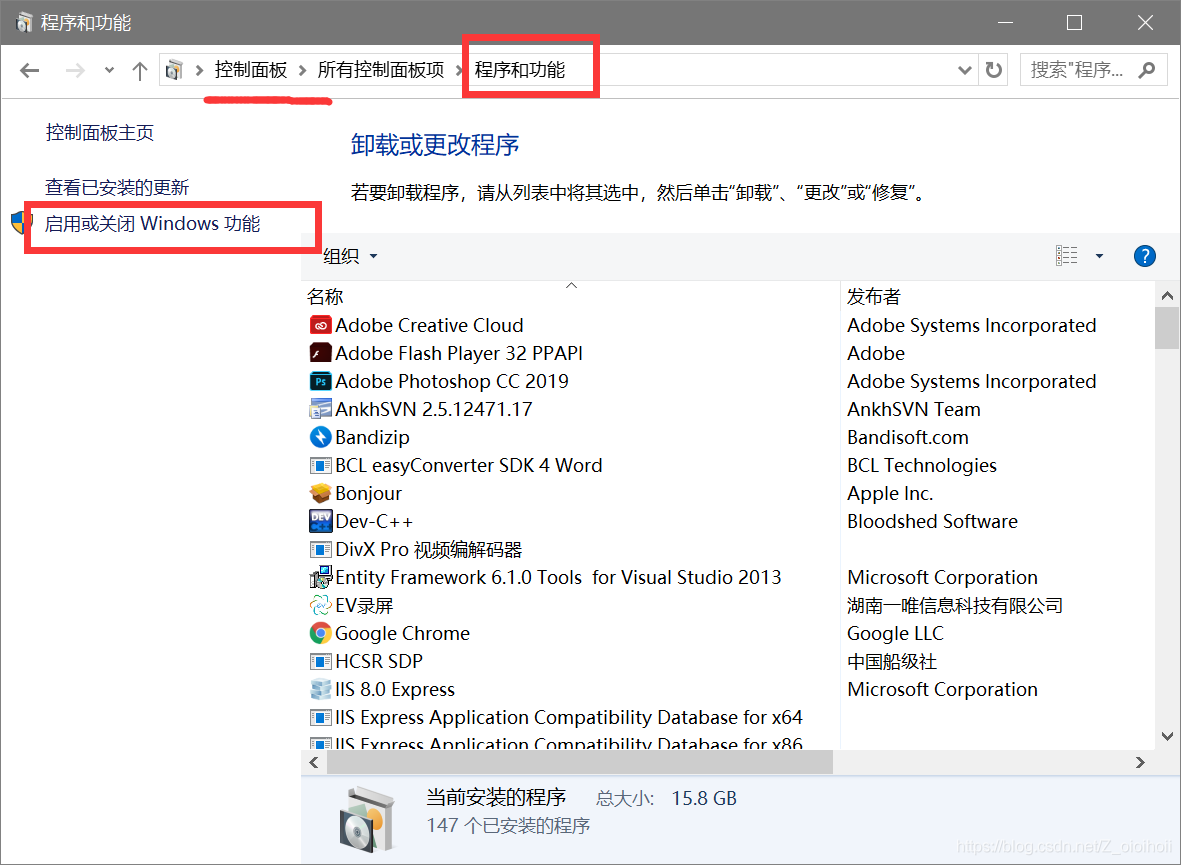
Task: Click the IIS 8.0 Express icon
Action: click(x=321, y=689)
